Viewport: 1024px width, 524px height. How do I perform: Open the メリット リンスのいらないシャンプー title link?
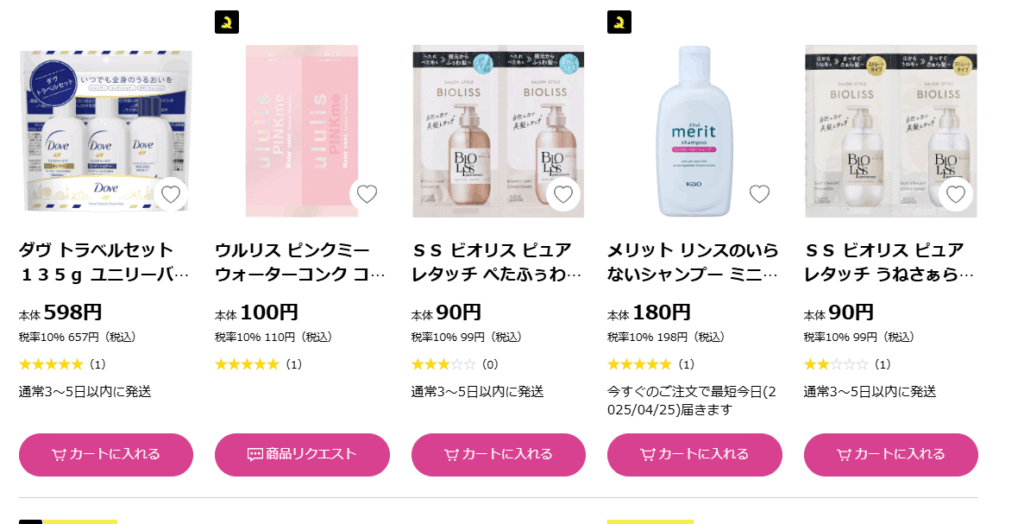tap(693, 262)
